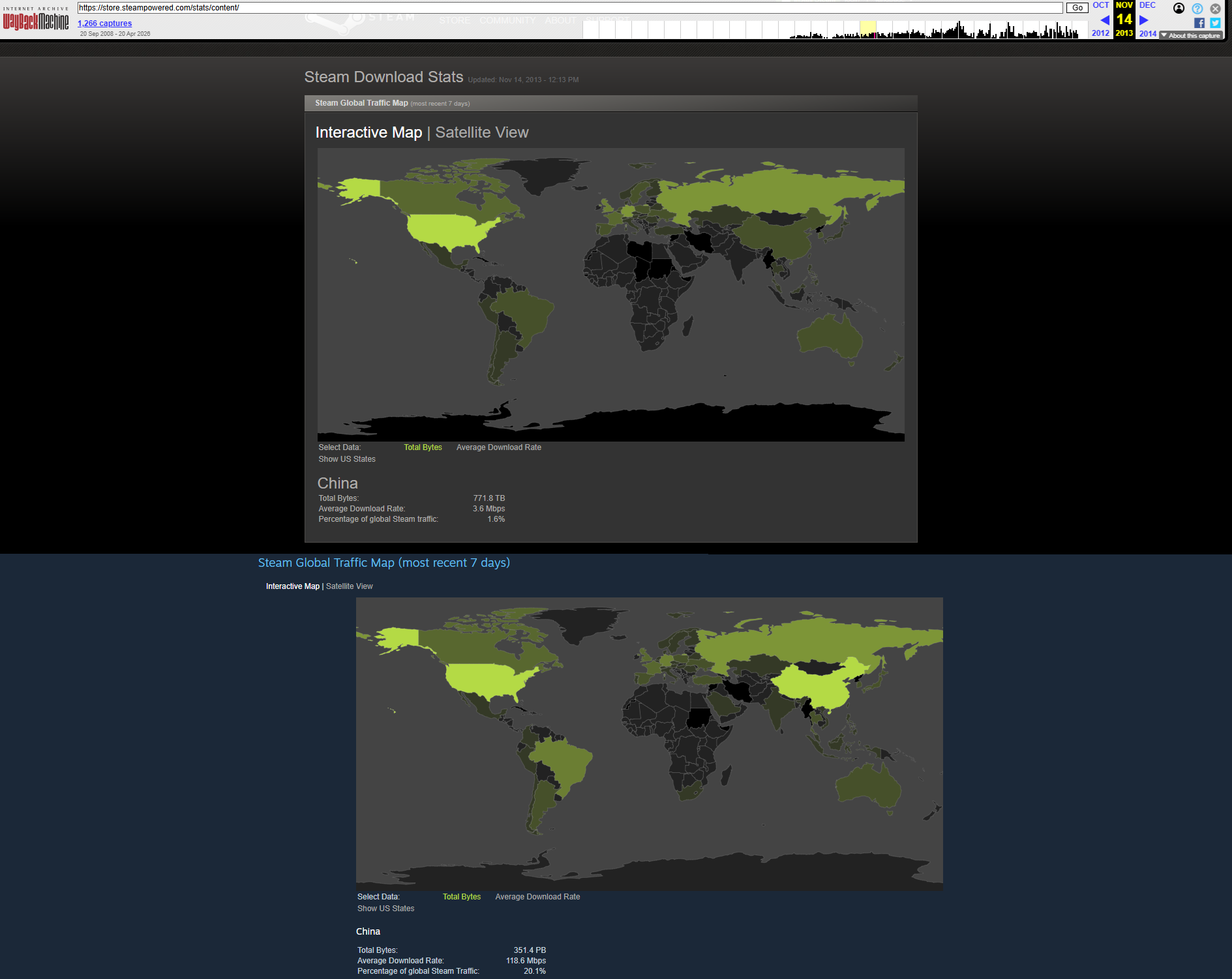Open the Wayback user account icon
Screen dimensions: 1232x979
[1179, 8]
